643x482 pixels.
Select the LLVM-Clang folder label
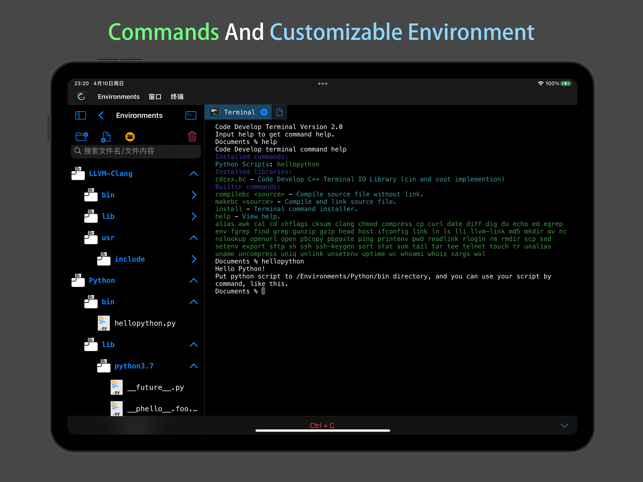click(x=111, y=174)
